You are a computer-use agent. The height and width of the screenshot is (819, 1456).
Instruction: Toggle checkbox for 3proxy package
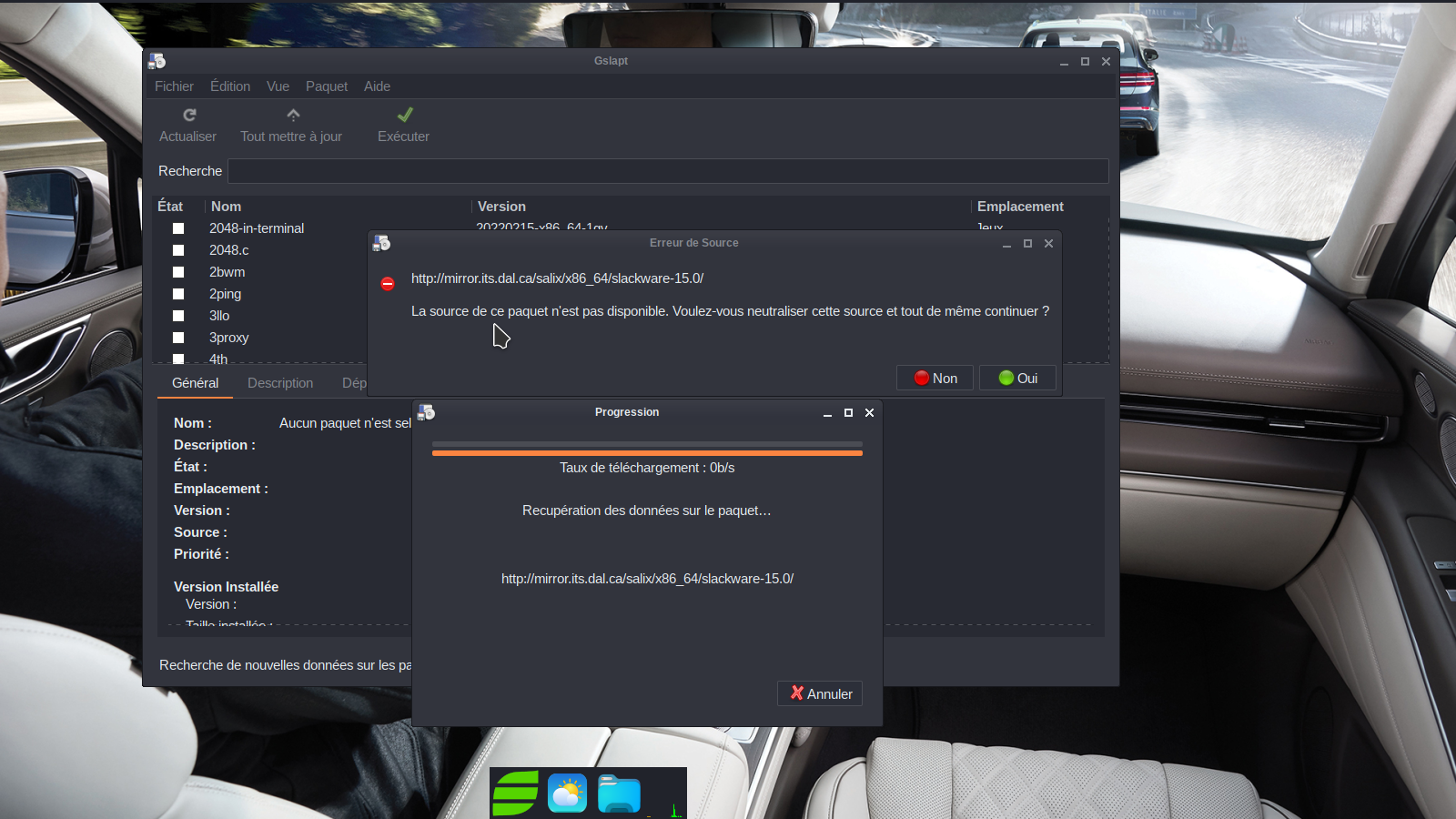pyautogui.click(x=178, y=338)
